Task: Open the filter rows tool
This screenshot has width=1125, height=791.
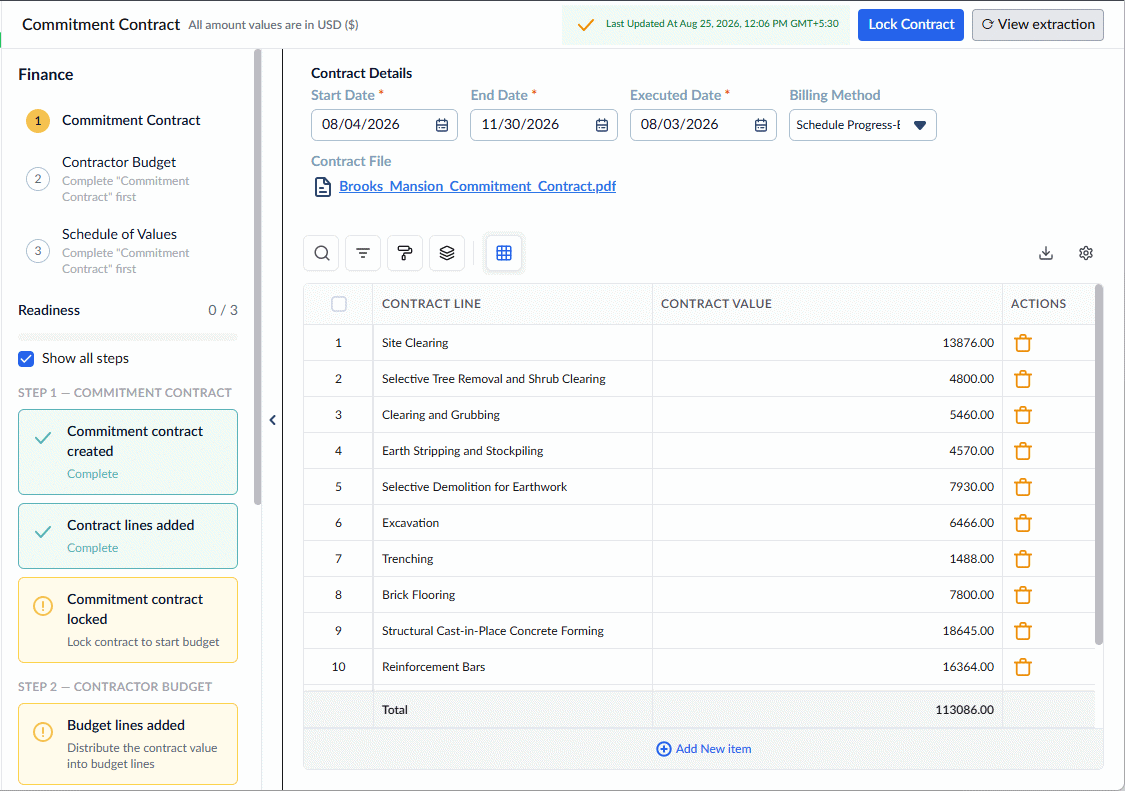Action: 363,253
